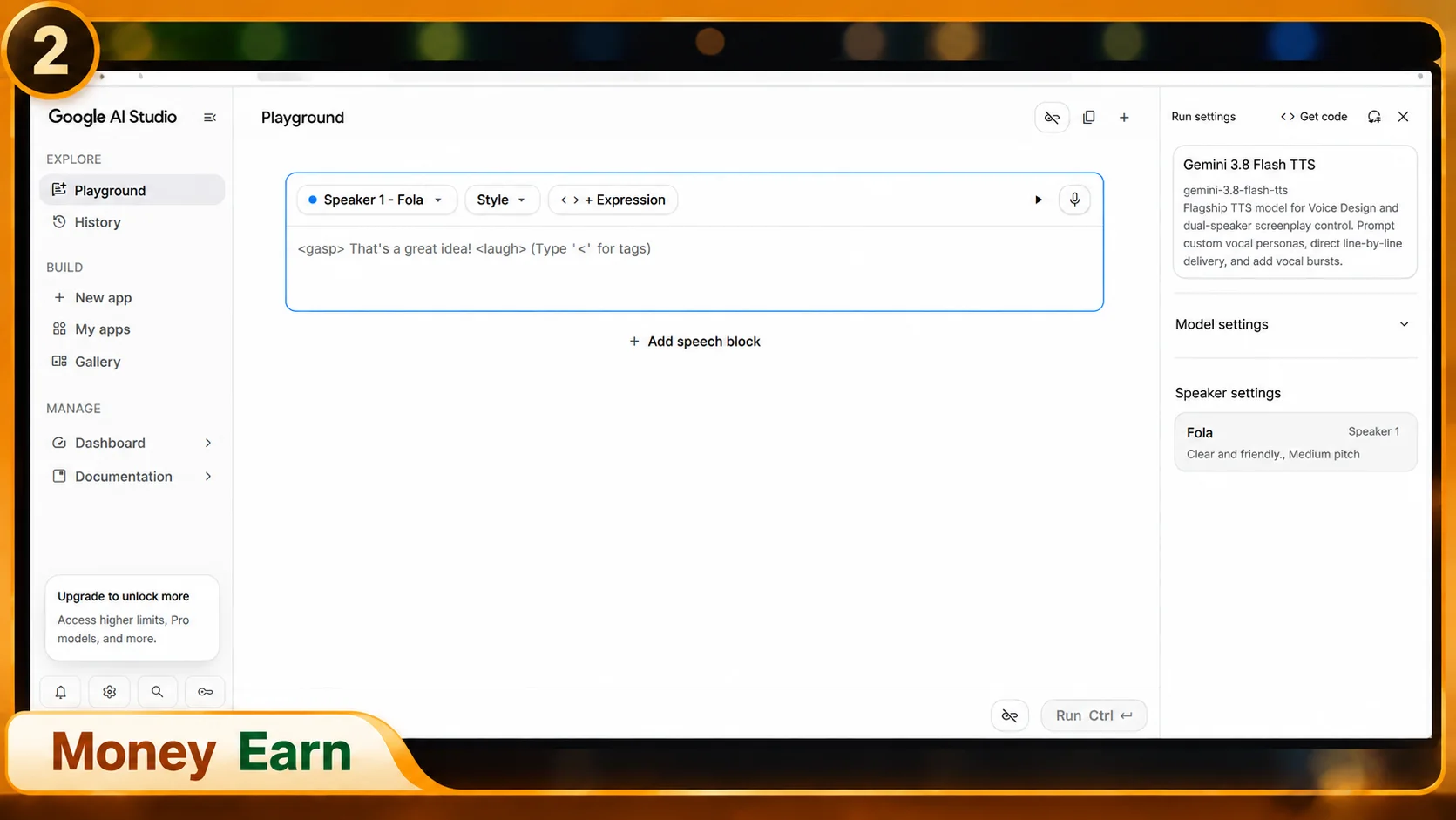Click in the speech text input field
The image size is (1456, 820).
click(694, 268)
